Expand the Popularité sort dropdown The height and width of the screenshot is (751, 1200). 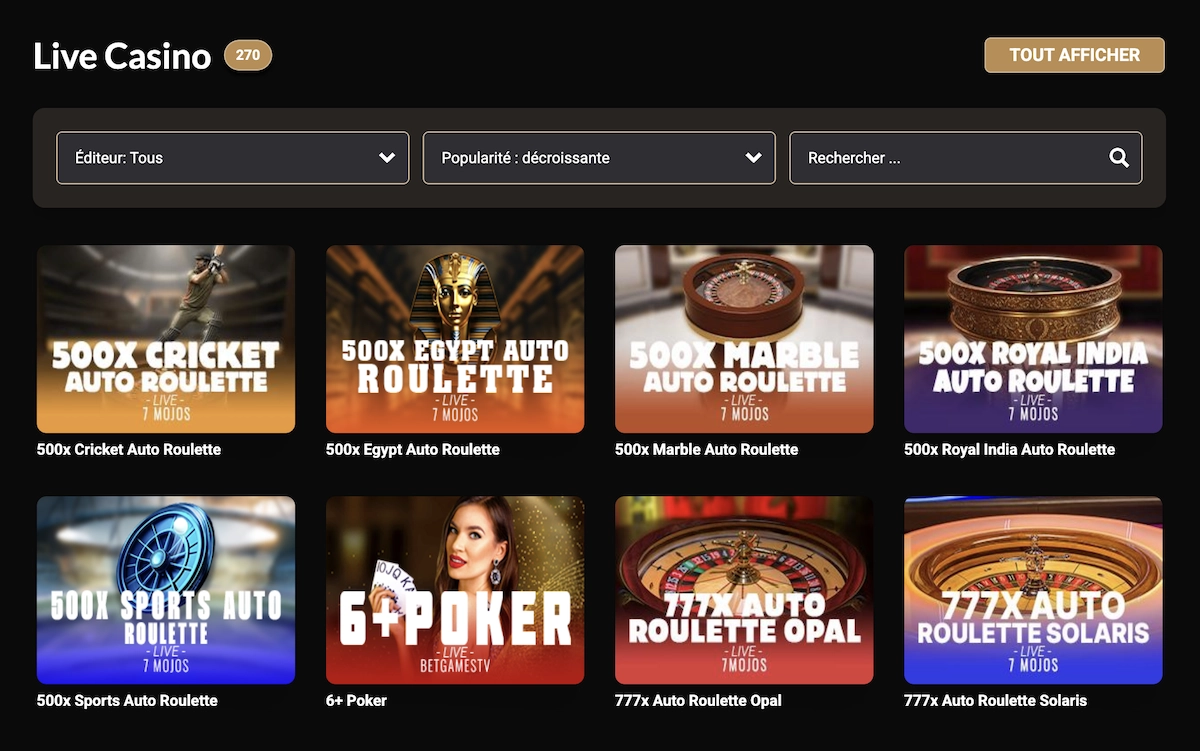pos(752,157)
